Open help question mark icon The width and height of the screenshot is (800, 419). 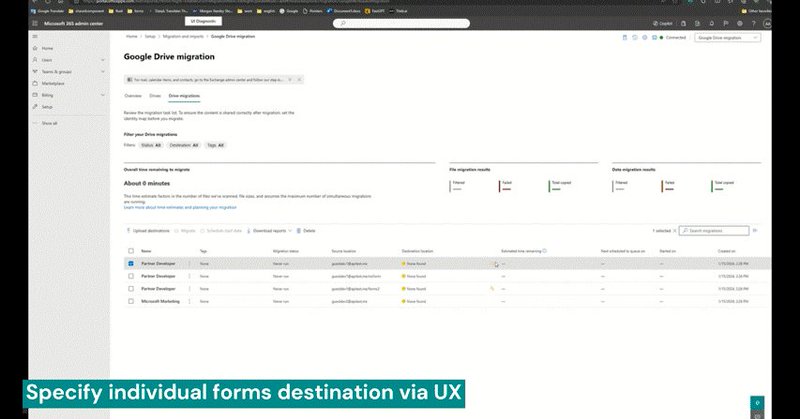[x=753, y=23]
